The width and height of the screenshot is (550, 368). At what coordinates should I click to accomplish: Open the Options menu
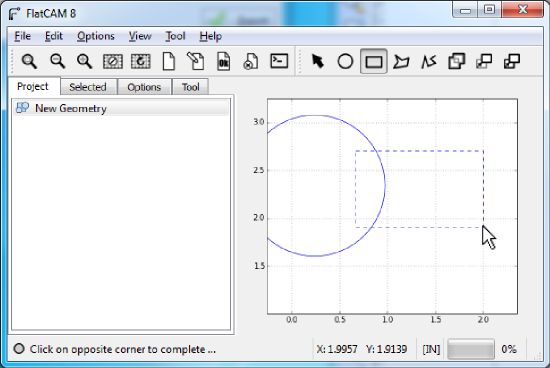click(96, 36)
